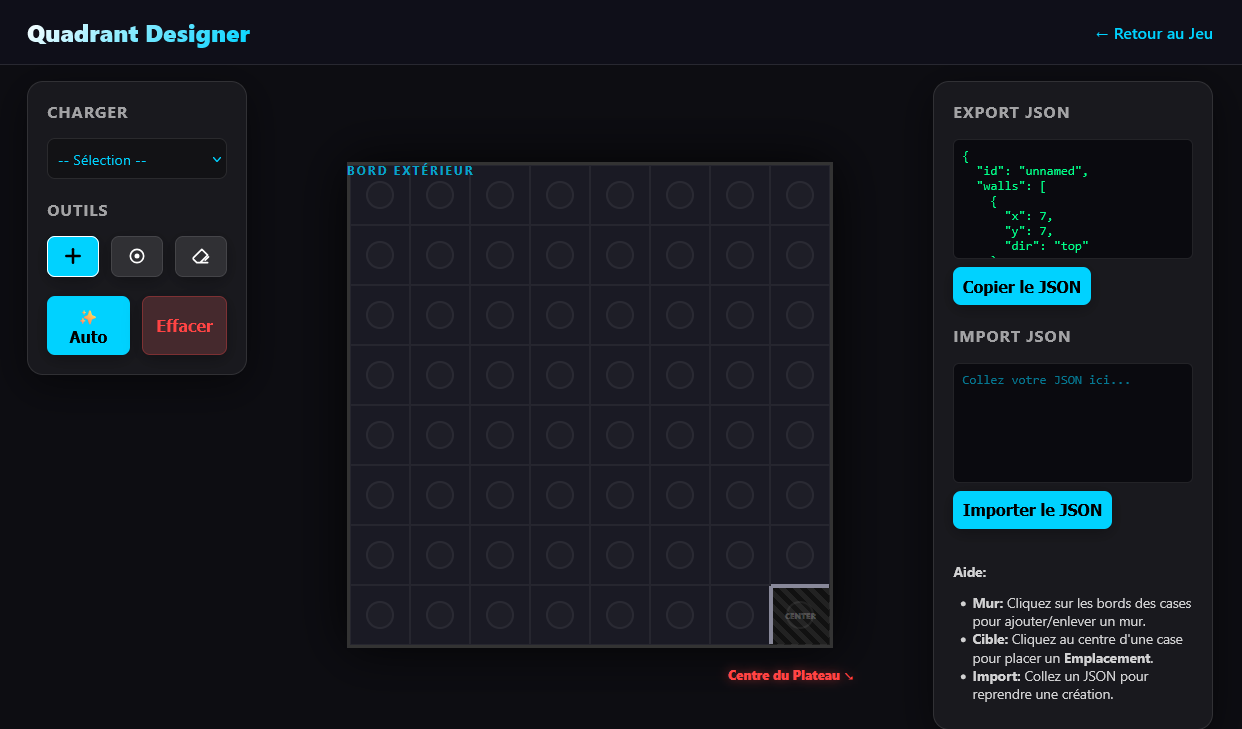Image resolution: width=1242 pixels, height=729 pixels.
Task: Click the BORD EXTÉRIEUR border label
Action: click(408, 170)
